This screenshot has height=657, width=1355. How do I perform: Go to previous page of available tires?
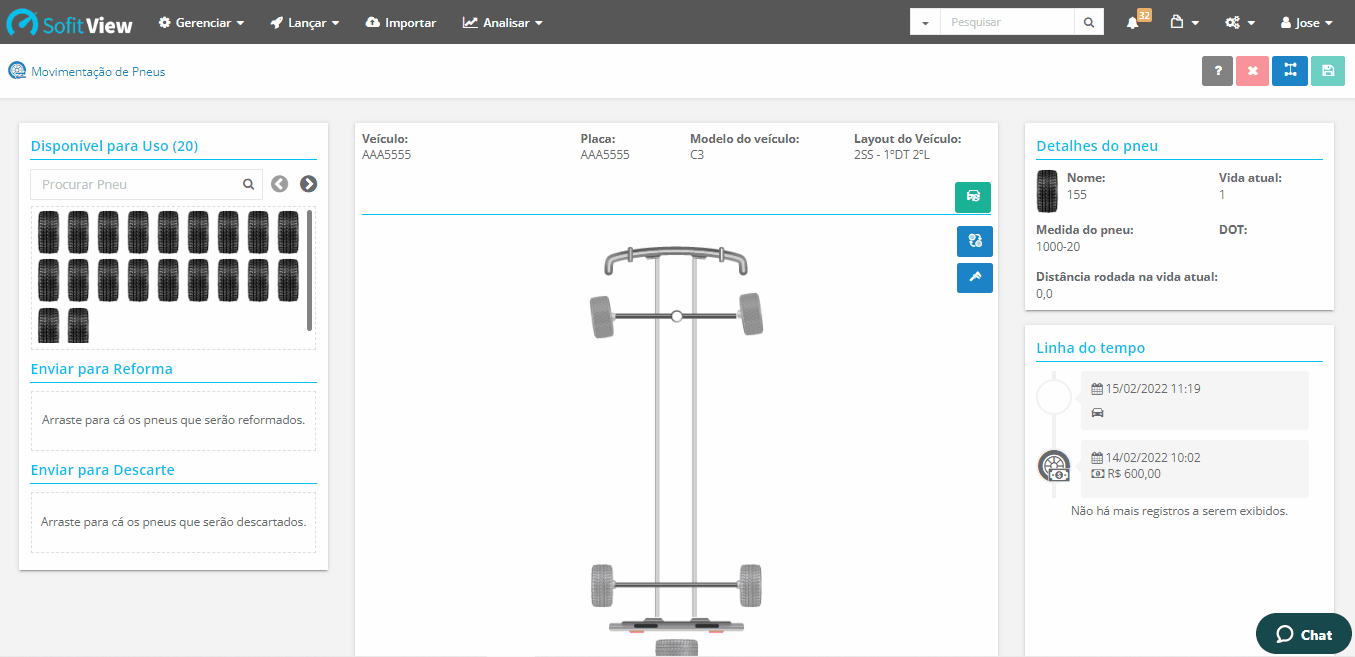tap(280, 184)
